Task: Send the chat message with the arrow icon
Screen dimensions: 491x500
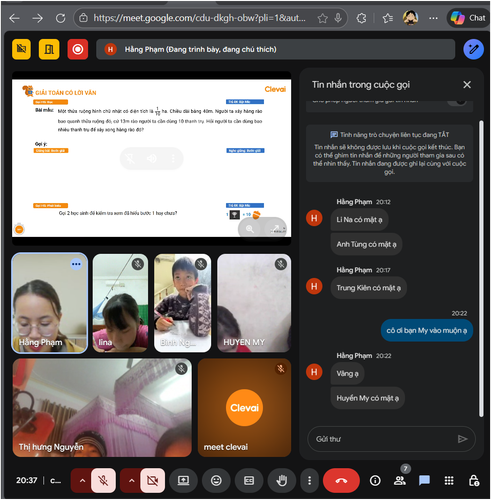Action: [462, 439]
